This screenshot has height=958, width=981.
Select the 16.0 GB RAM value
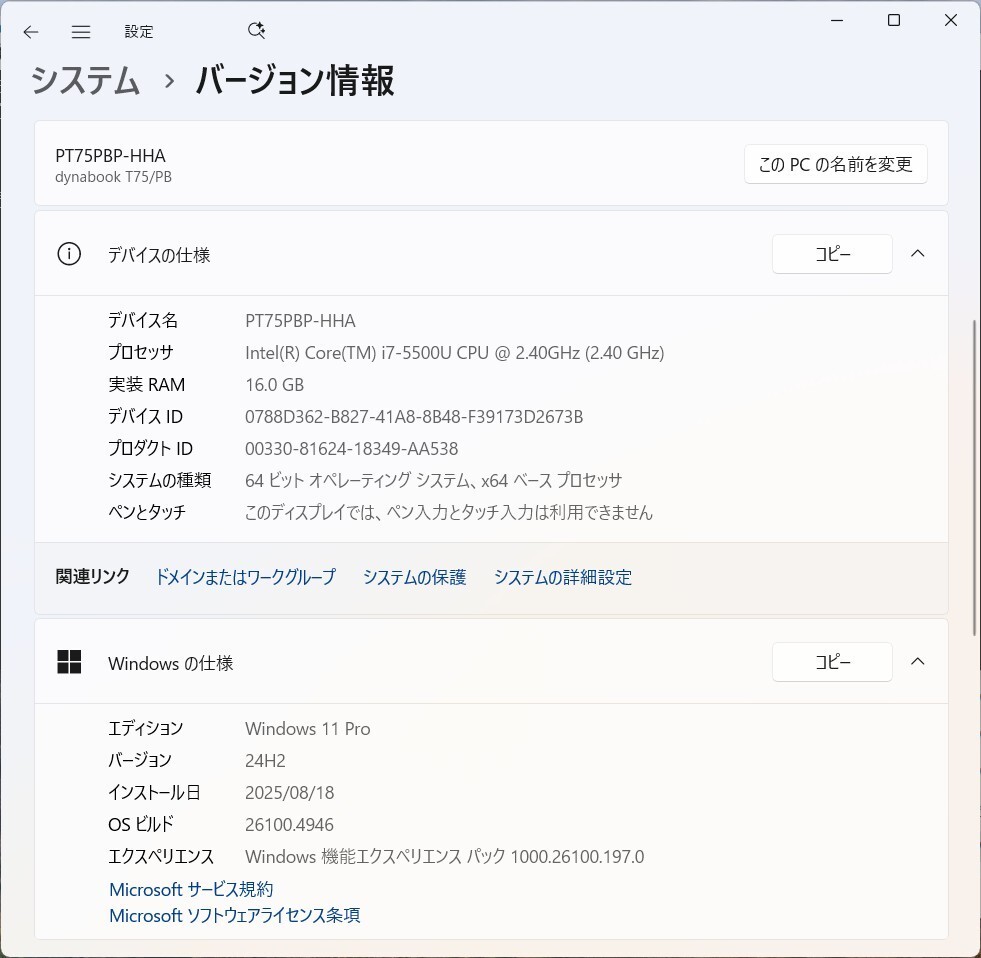click(274, 385)
